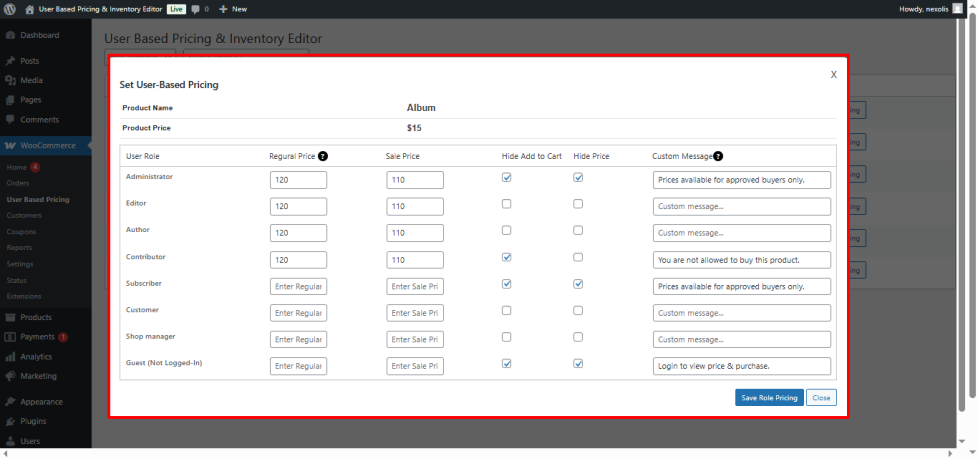Click the Editor Sale Price field
This screenshot has height=459, width=978.
(415, 206)
